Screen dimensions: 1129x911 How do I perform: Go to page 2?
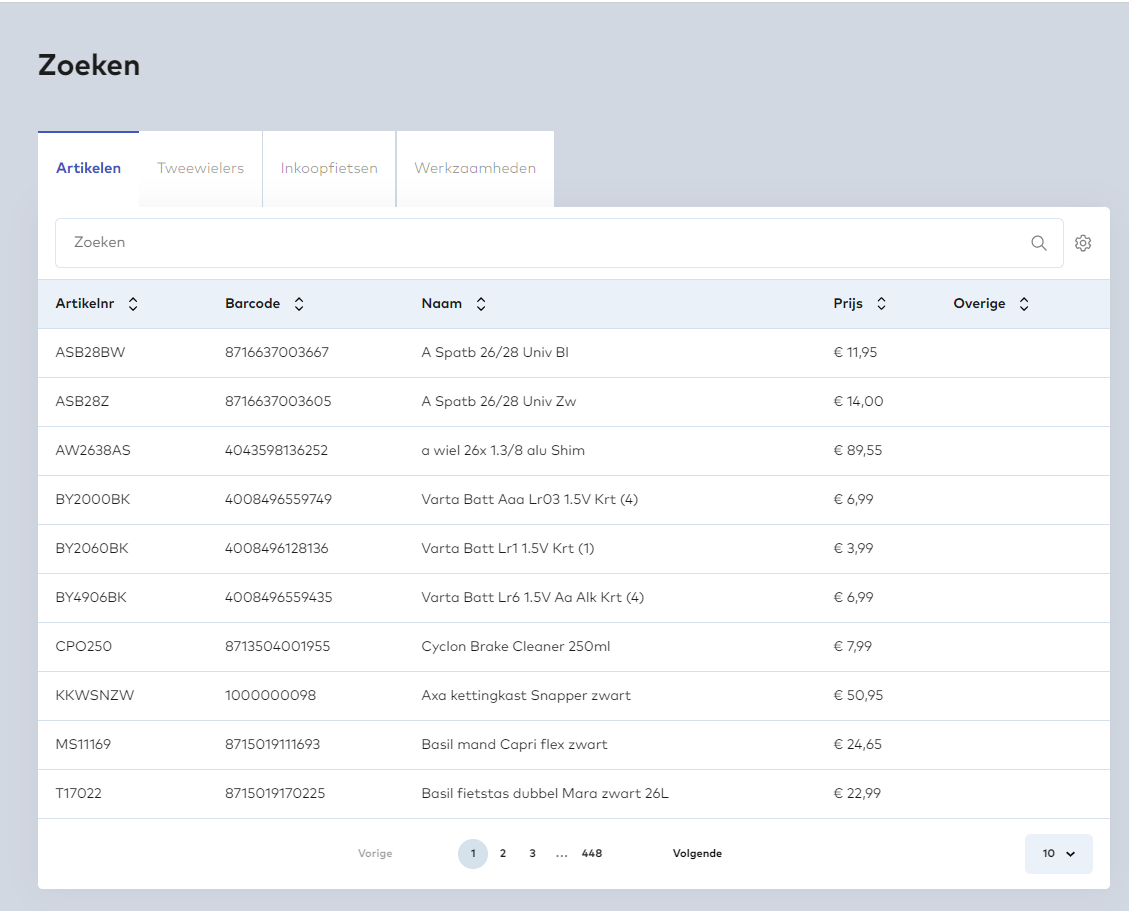(503, 854)
